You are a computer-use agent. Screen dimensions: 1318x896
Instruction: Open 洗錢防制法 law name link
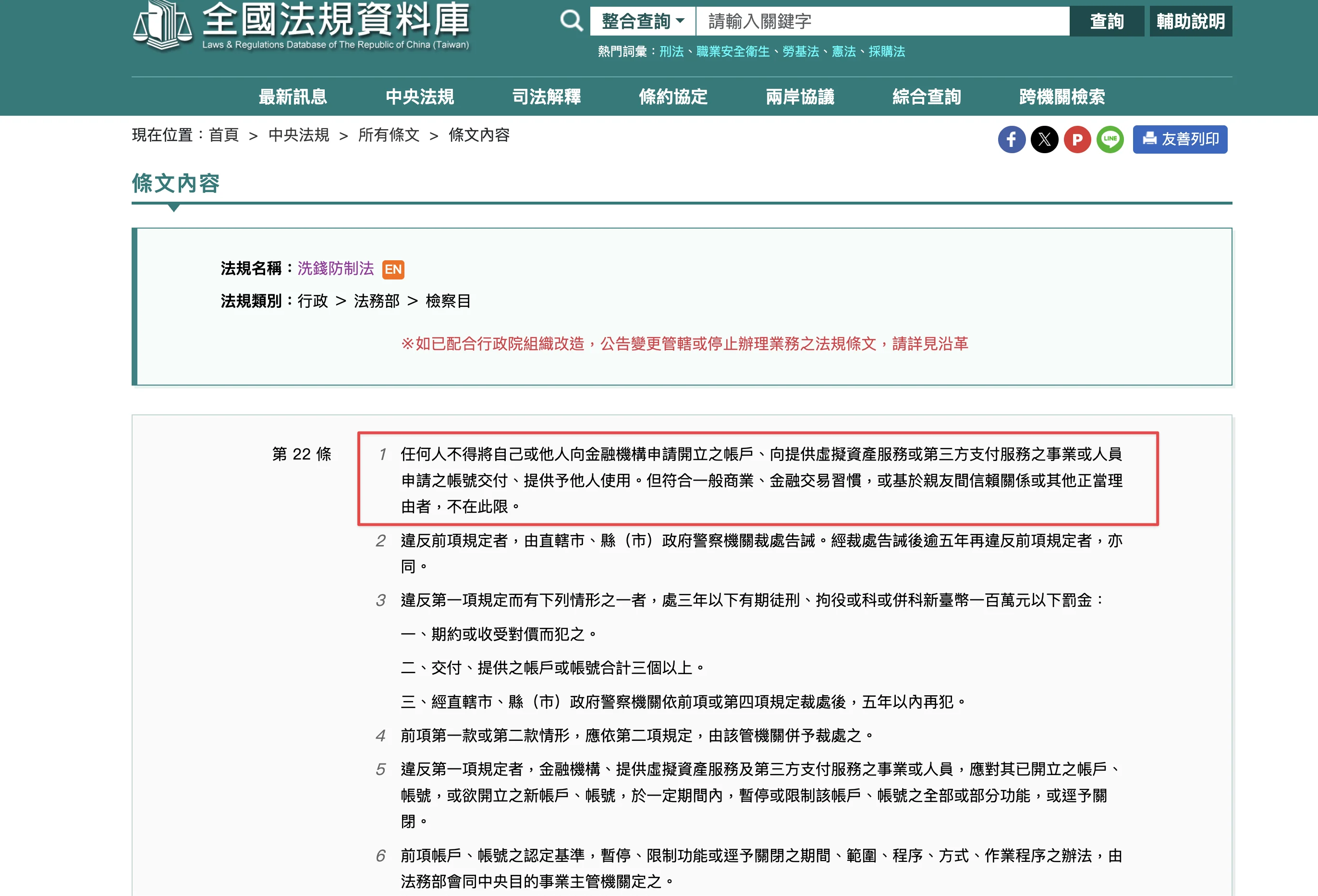[x=336, y=269]
